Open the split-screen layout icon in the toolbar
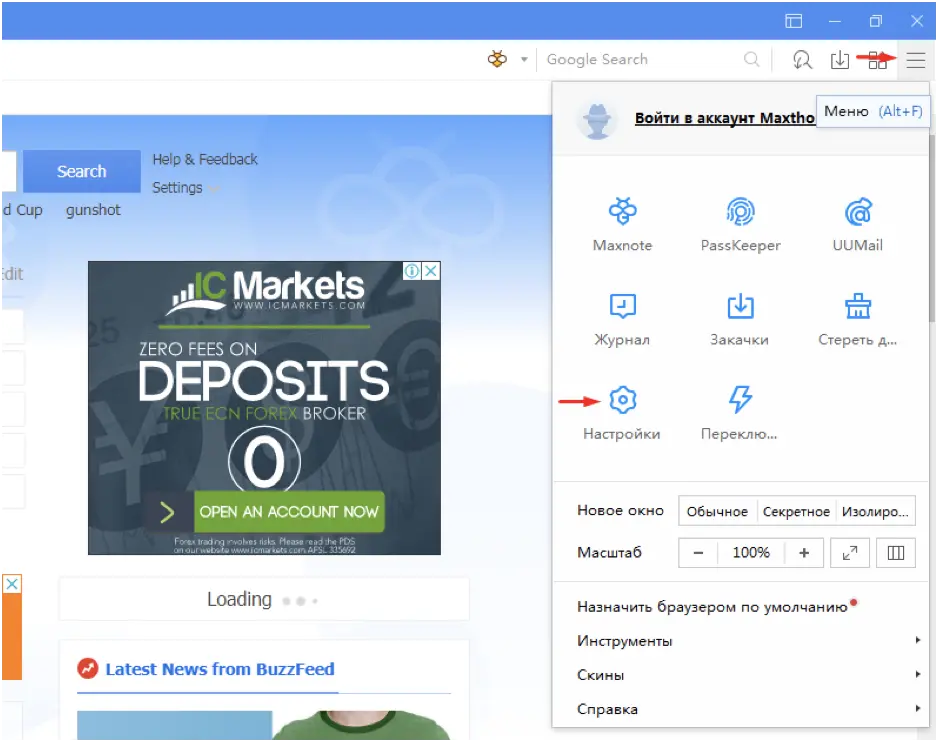Image resolution: width=938 pixels, height=742 pixels. [x=877, y=60]
